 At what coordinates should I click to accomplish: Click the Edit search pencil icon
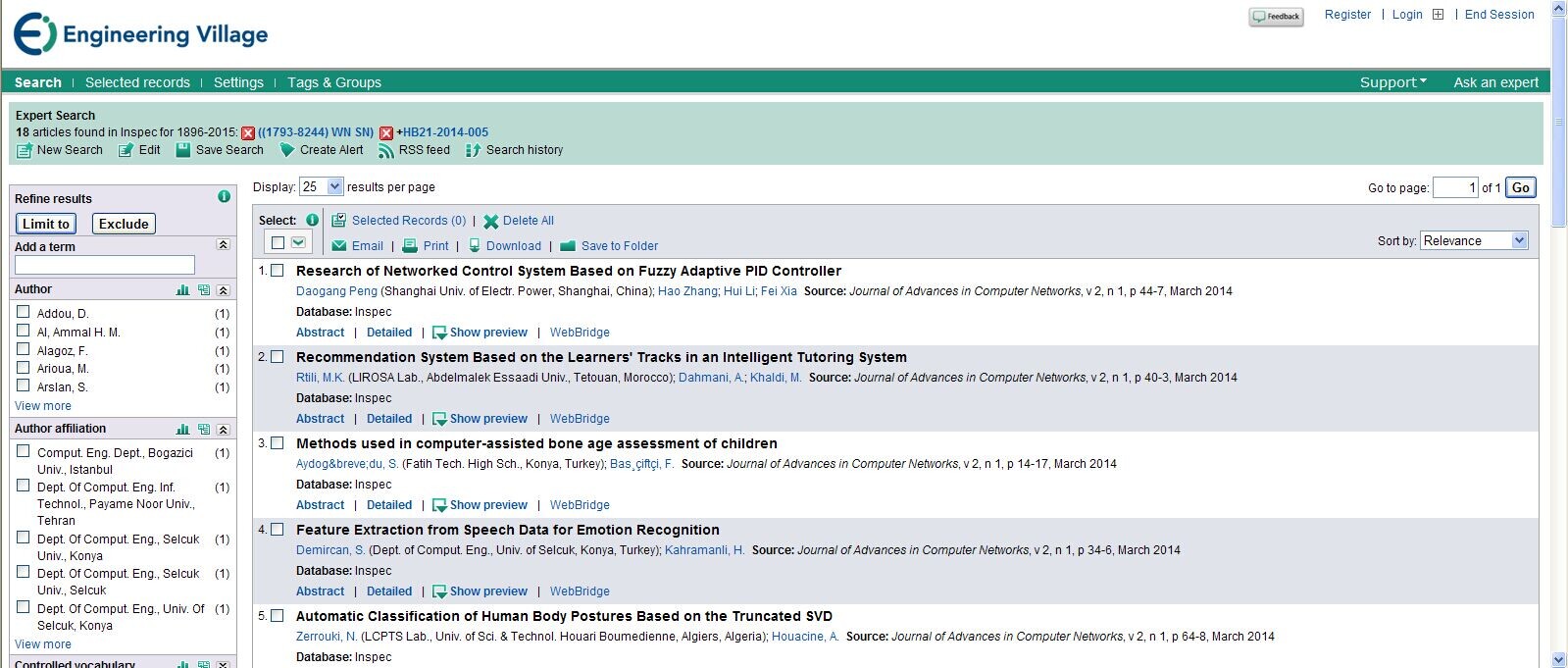(126, 151)
